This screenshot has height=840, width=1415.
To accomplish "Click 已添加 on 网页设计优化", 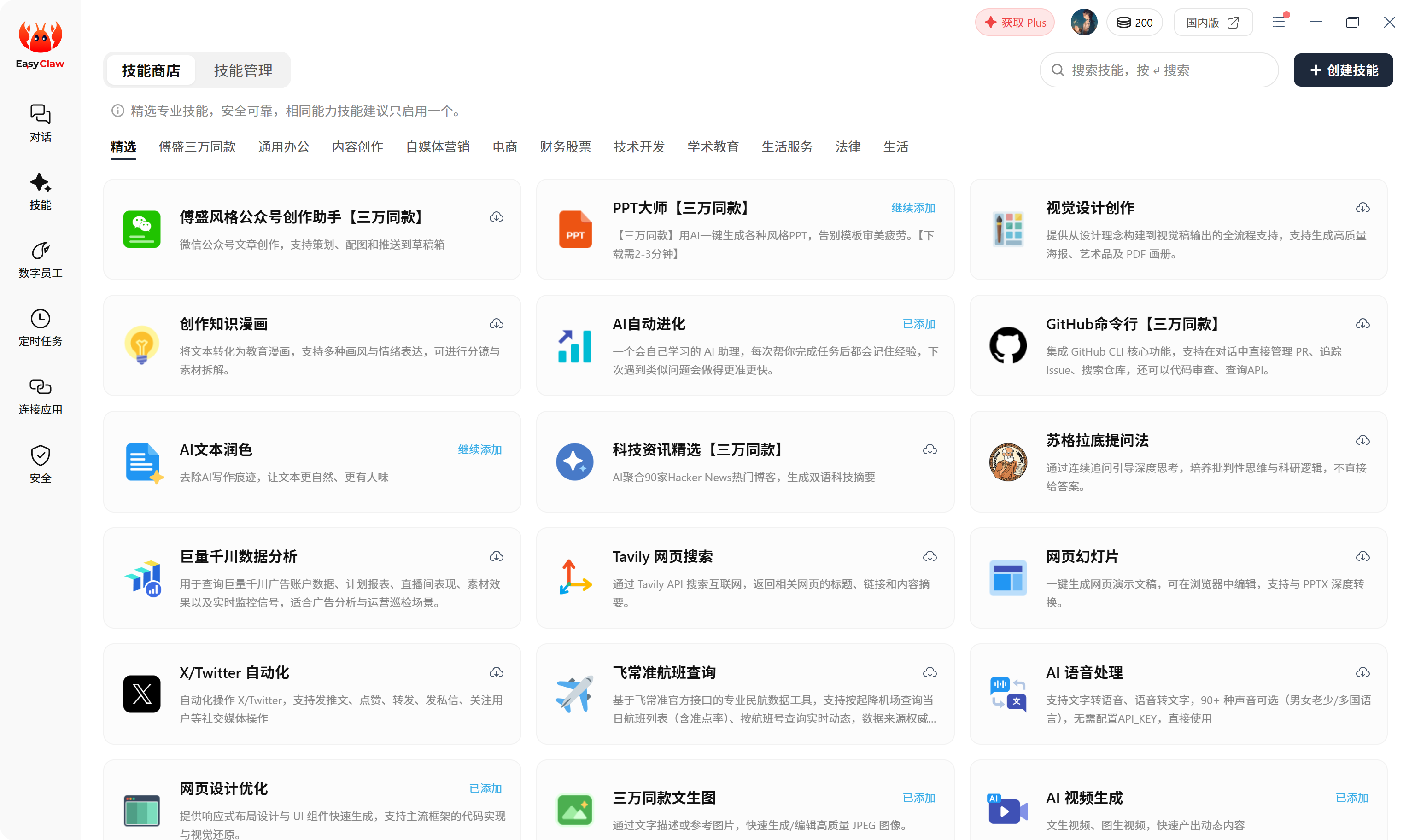I will 485,788.
